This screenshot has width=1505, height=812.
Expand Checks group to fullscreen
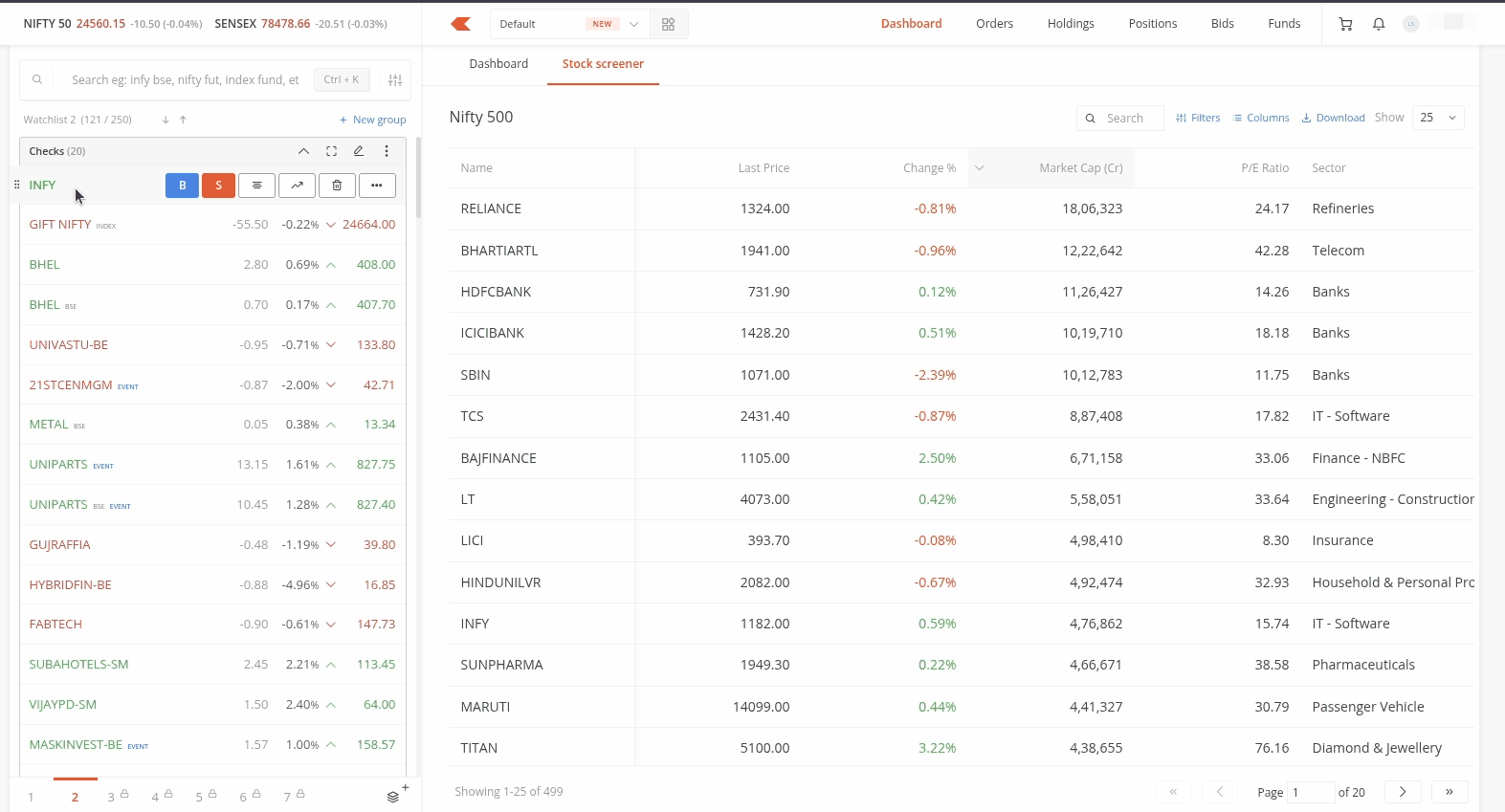pyautogui.click(x=331, y=151)
